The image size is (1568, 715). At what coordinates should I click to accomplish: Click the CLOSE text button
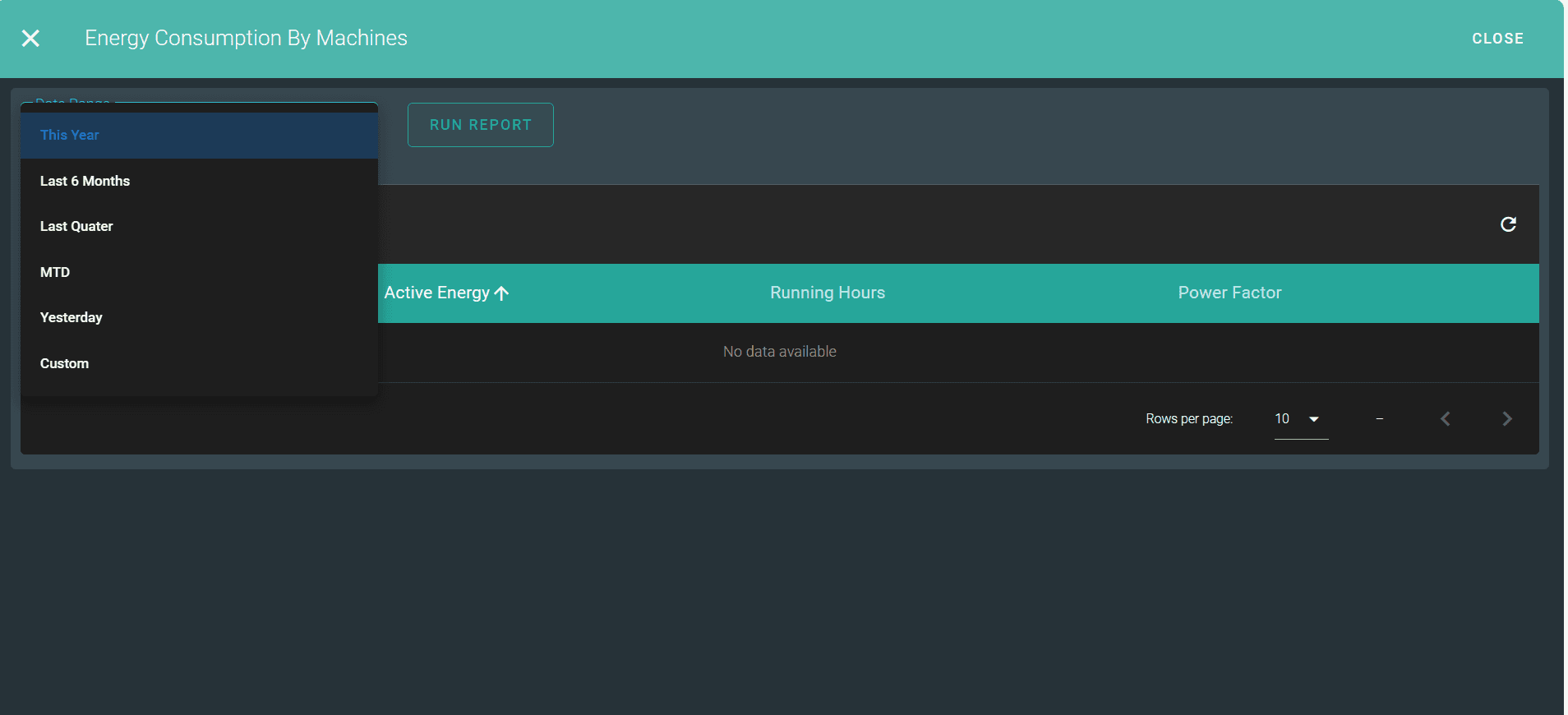tap(1497, 39)
